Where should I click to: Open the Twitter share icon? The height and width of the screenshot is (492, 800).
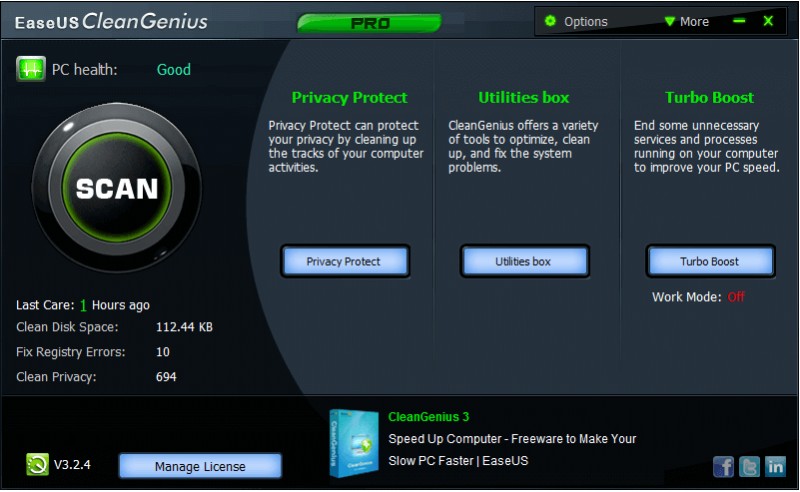(x=749, y=466)
